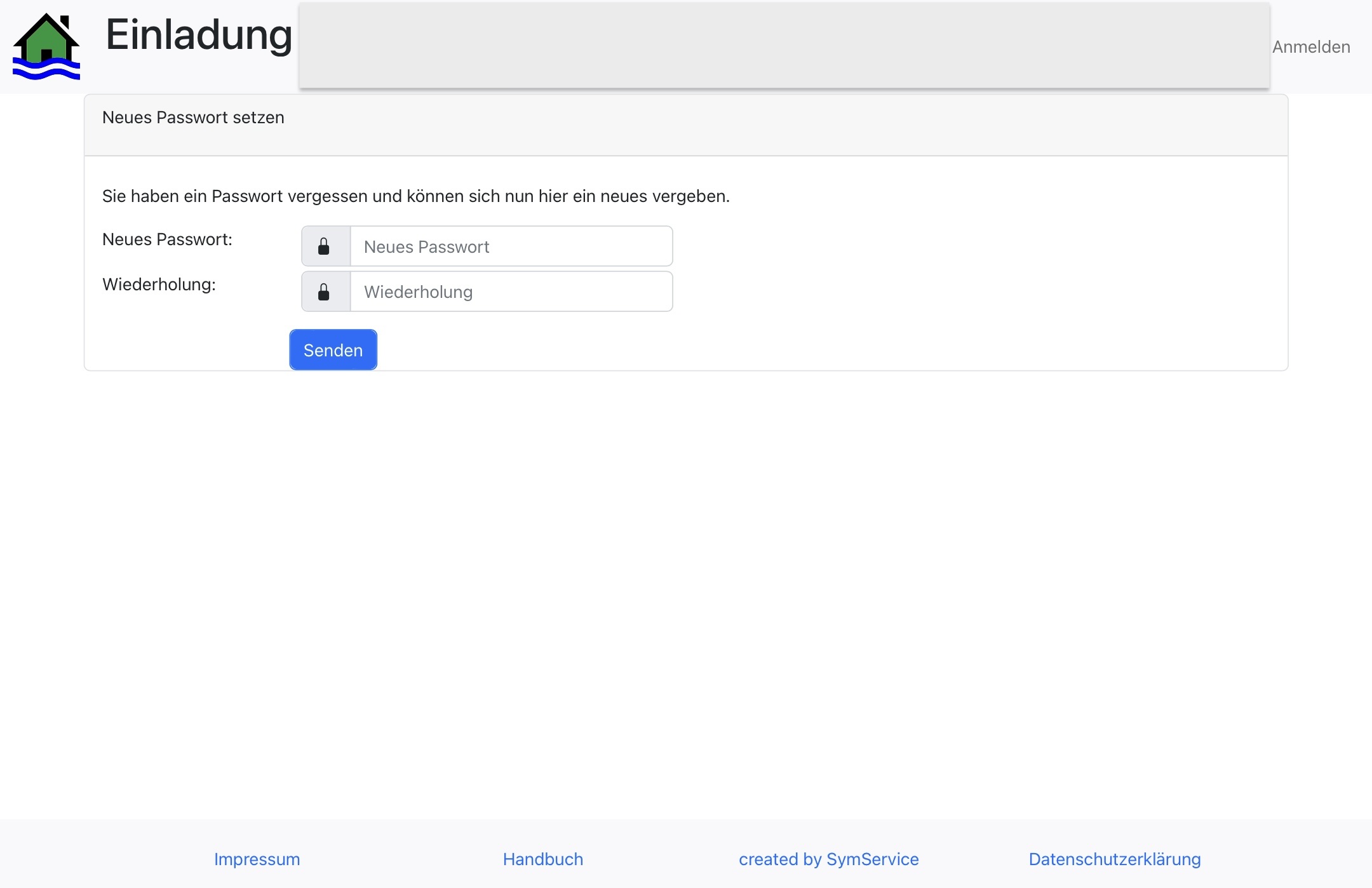This screenshot has width=1372, height=888.
Task: Click the lock icon beside Wiederholung
Action: pos(324,292)
